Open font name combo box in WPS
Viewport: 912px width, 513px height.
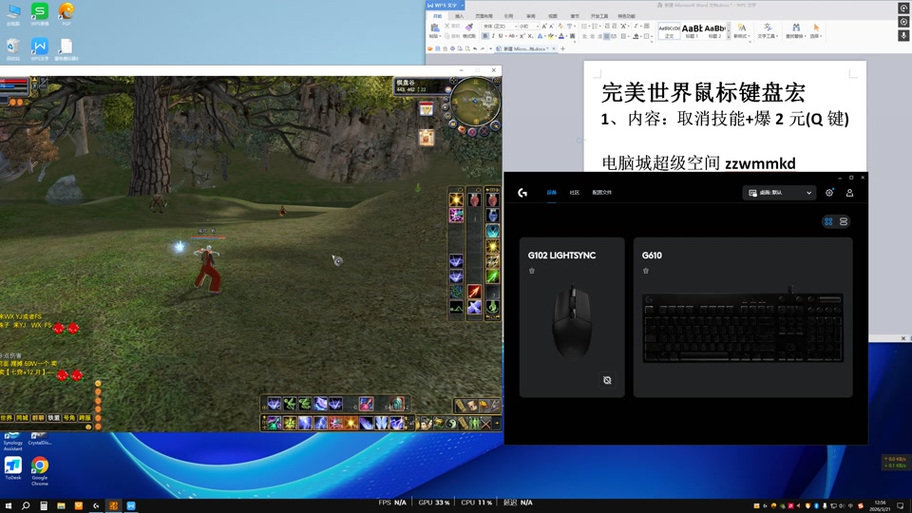pos(500,26)
